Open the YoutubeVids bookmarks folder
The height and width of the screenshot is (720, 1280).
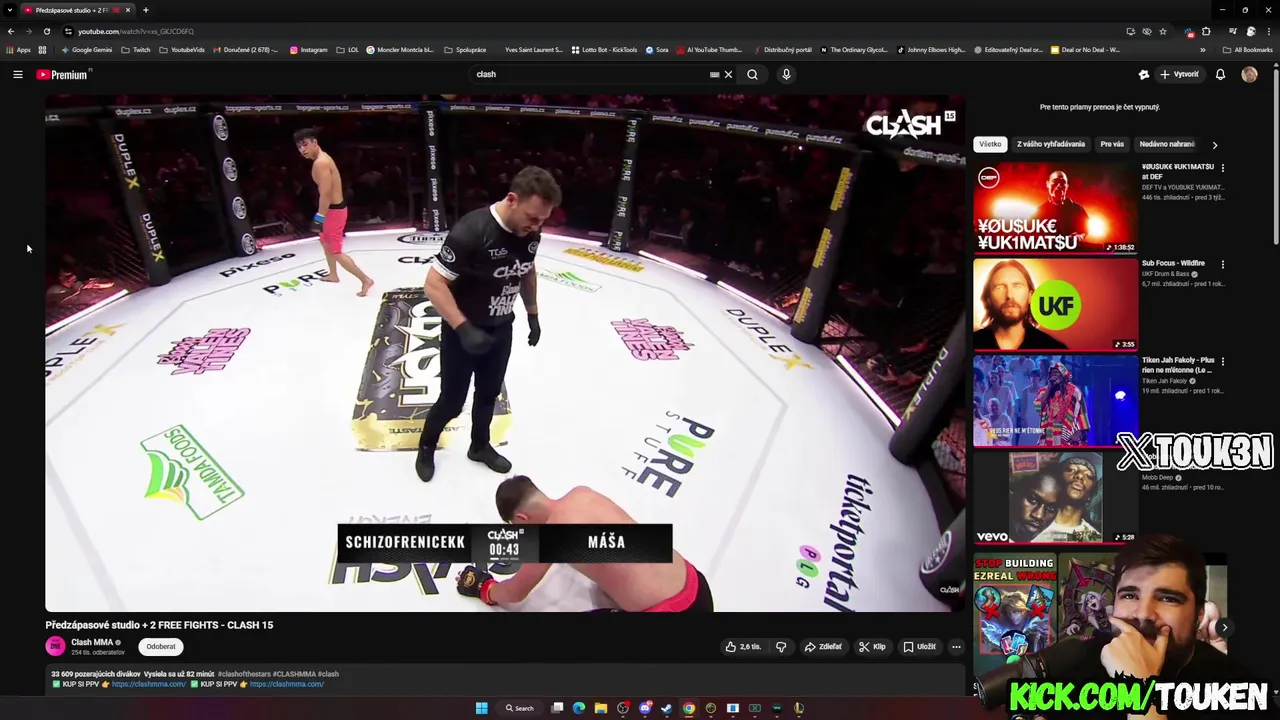[182, 50]
